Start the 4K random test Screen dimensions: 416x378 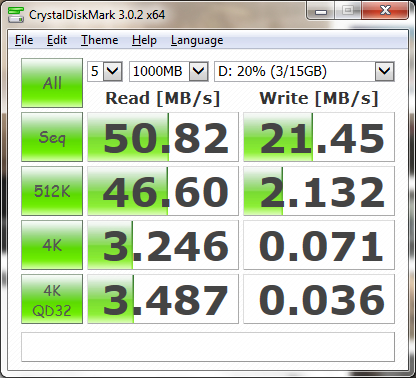tap(52, 245)
